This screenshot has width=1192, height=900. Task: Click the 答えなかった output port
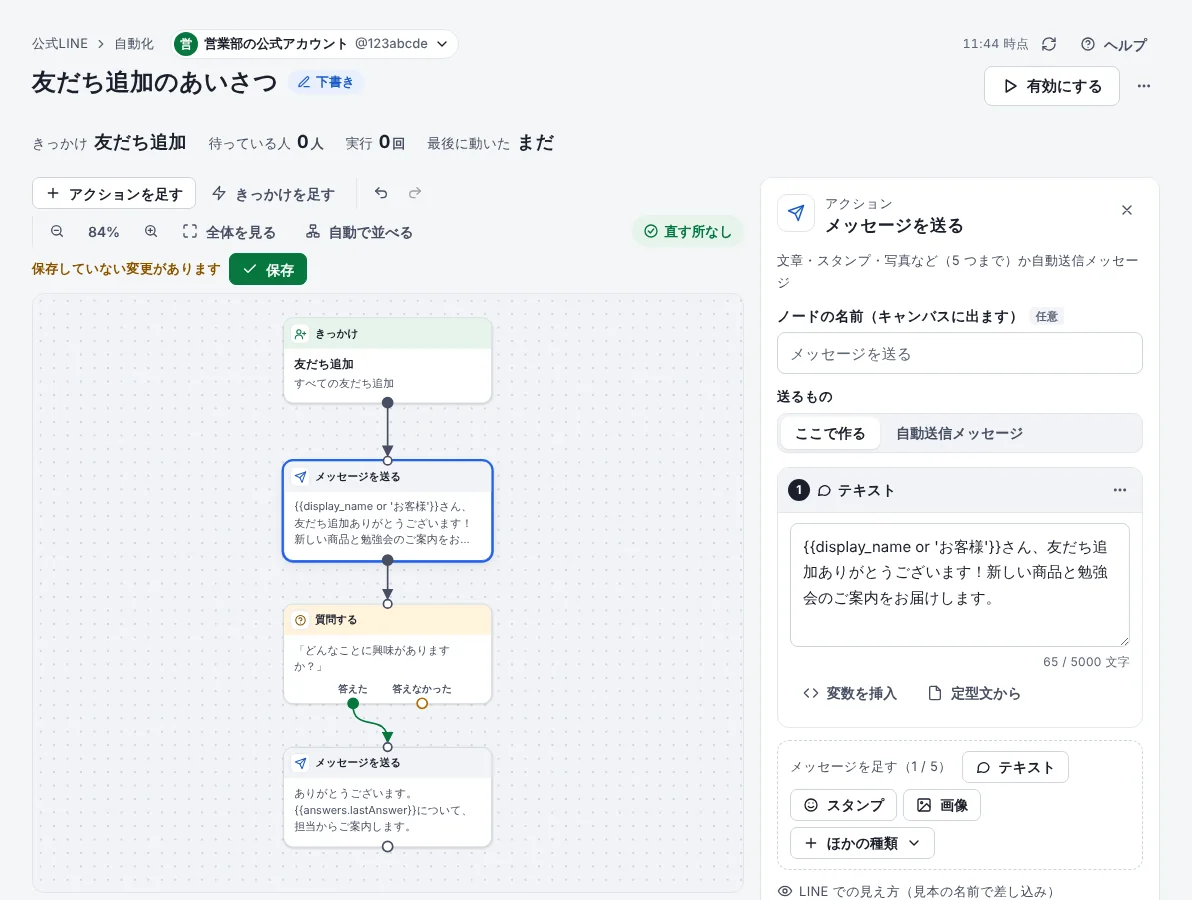point(422,703)
